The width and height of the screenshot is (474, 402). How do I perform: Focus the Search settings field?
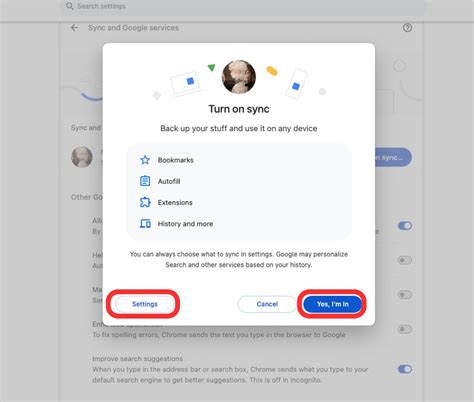[243, 6]
